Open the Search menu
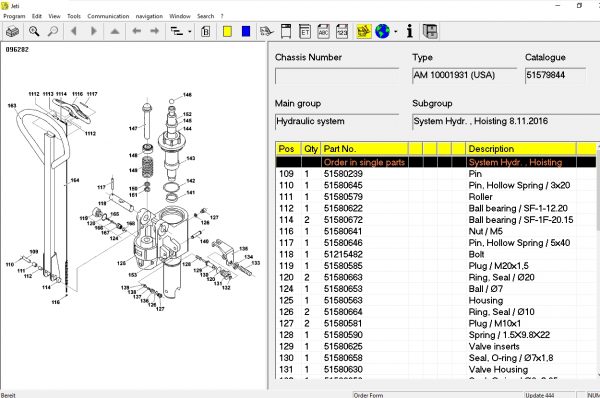 pos(205,16)
